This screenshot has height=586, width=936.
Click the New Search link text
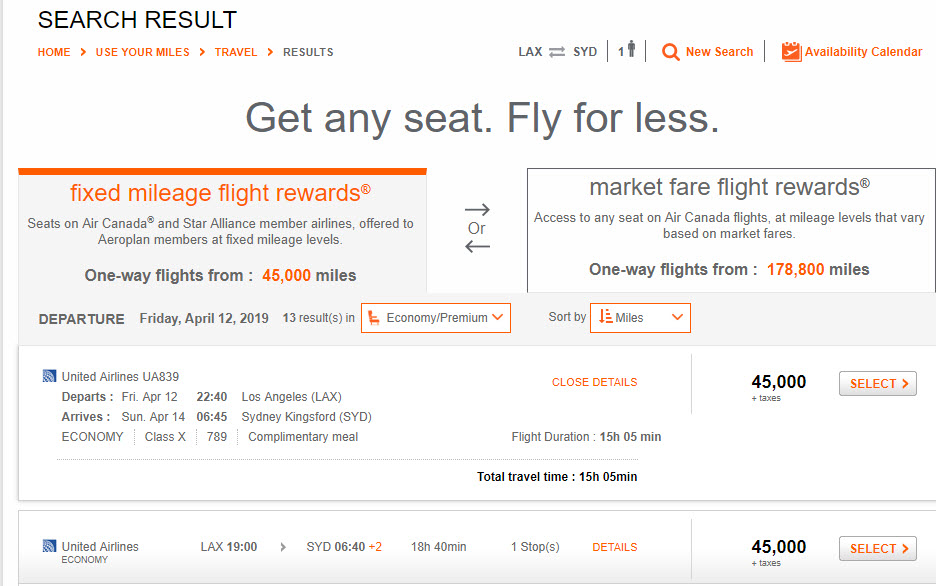click(719, 52)
